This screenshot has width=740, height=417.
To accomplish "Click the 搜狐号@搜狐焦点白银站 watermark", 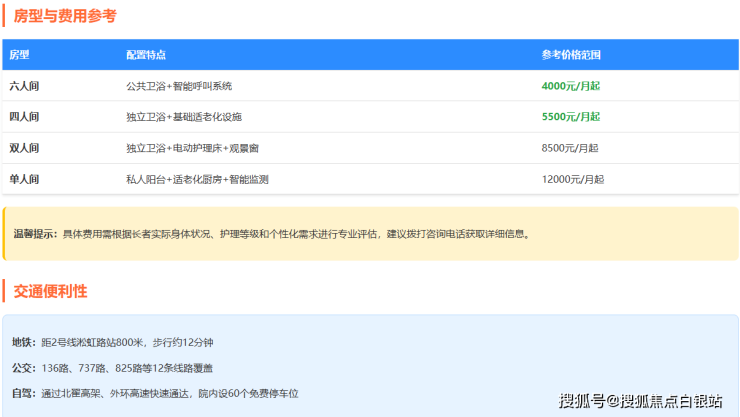I will pyautogui.click(x=640, y=401).
